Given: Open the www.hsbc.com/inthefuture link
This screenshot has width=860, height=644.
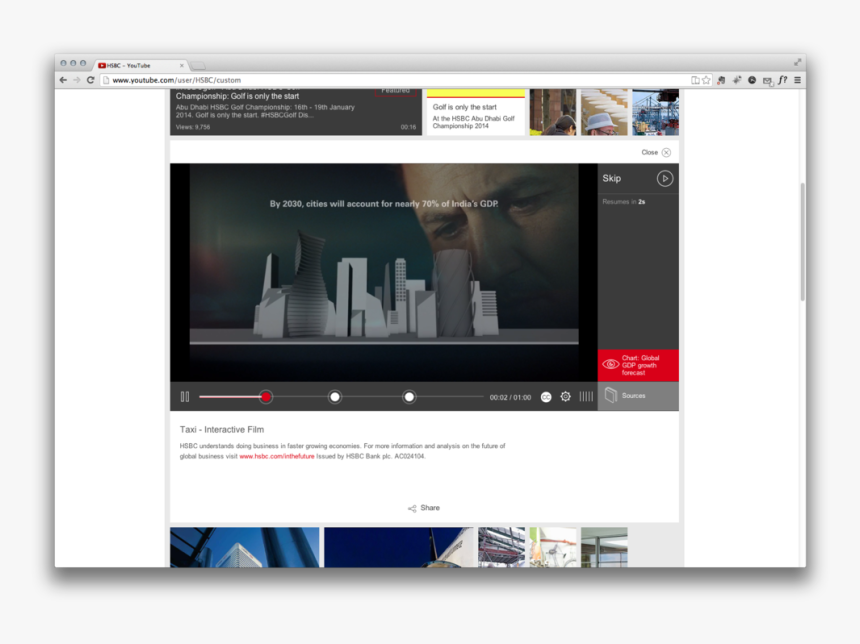Looking at the screenshot, I should pos(277,456).
